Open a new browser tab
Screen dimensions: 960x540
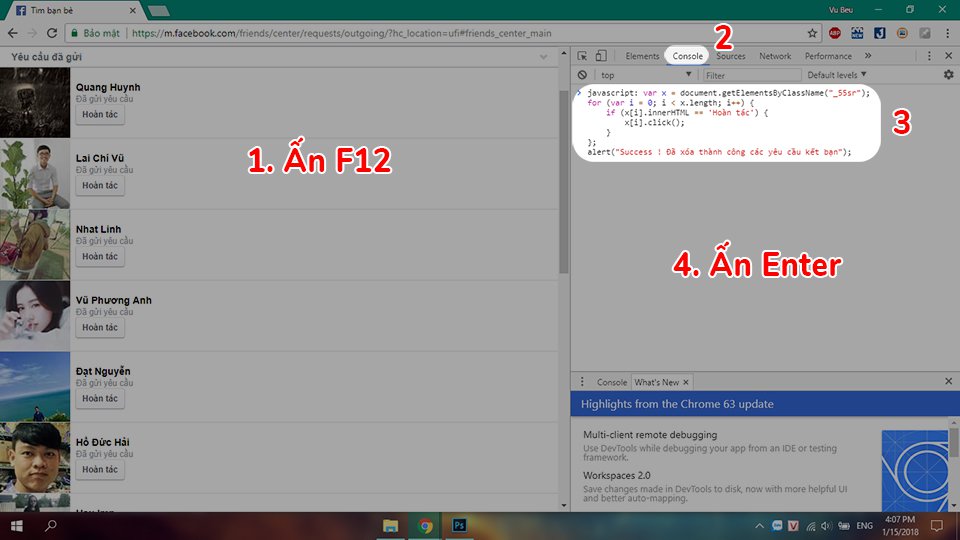(x=159, y=10)
